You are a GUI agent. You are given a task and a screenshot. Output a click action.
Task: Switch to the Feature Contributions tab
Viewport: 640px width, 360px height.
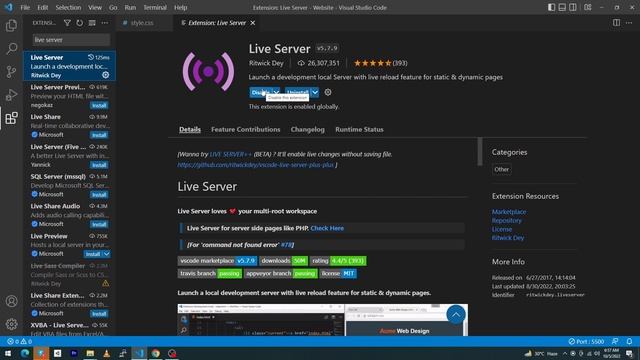click(245, 129)
